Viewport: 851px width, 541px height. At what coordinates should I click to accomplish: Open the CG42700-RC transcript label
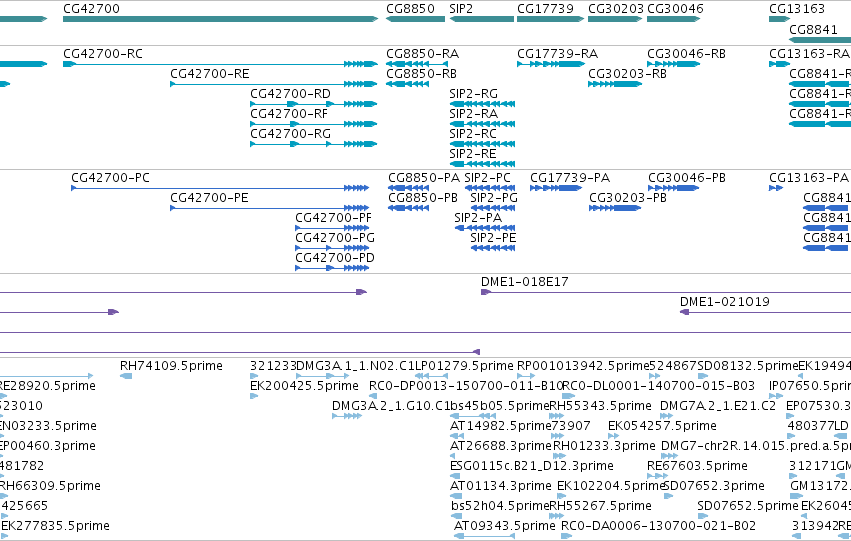click(x=103, y=54)
